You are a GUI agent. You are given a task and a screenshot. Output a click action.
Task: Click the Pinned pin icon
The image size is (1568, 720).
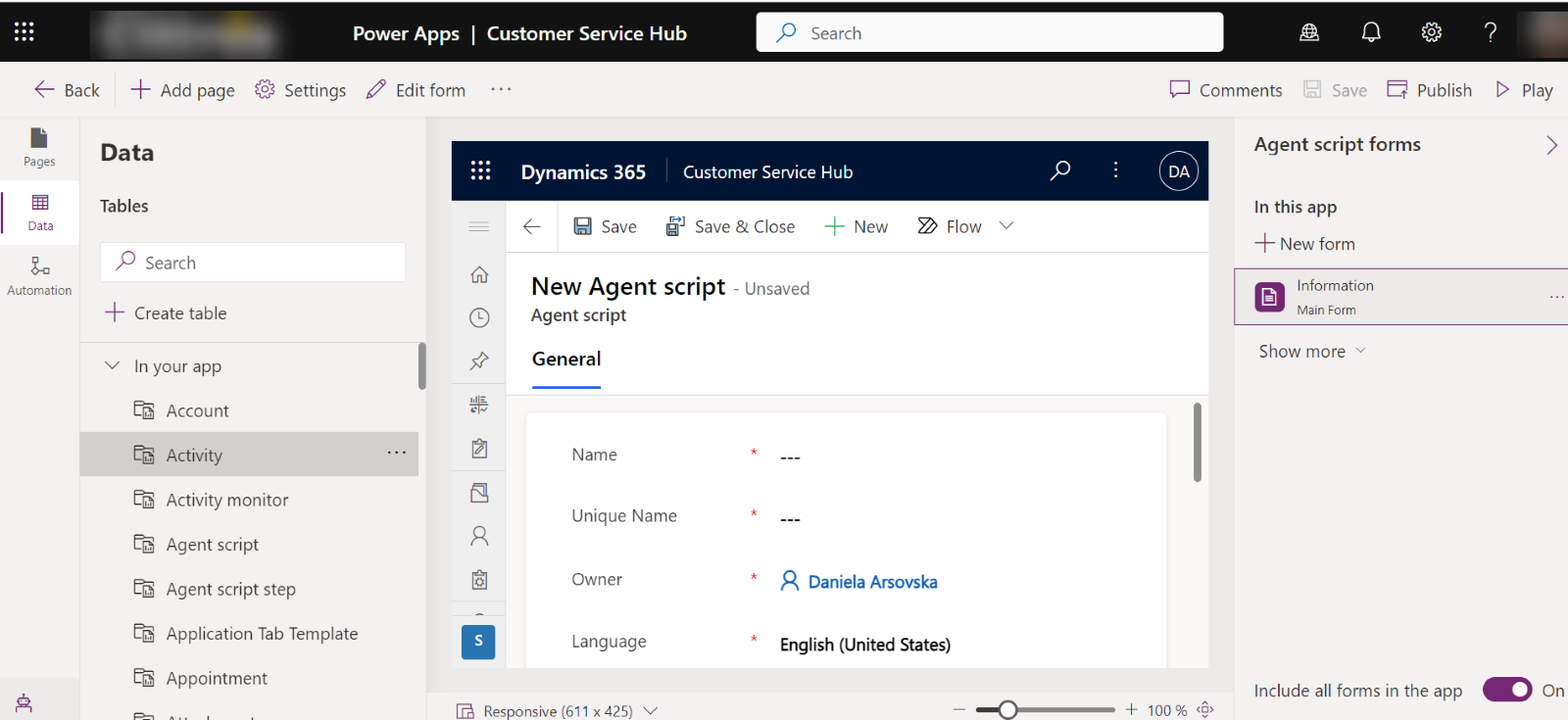479,360
